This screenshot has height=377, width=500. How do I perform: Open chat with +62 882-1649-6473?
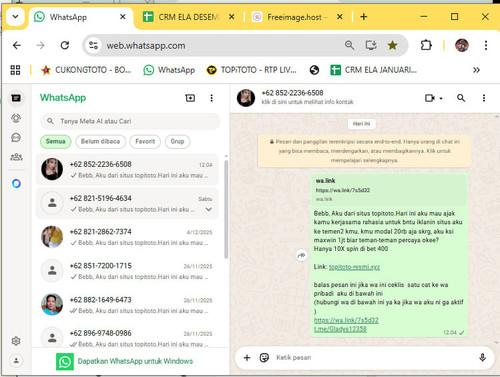point(127,305)
